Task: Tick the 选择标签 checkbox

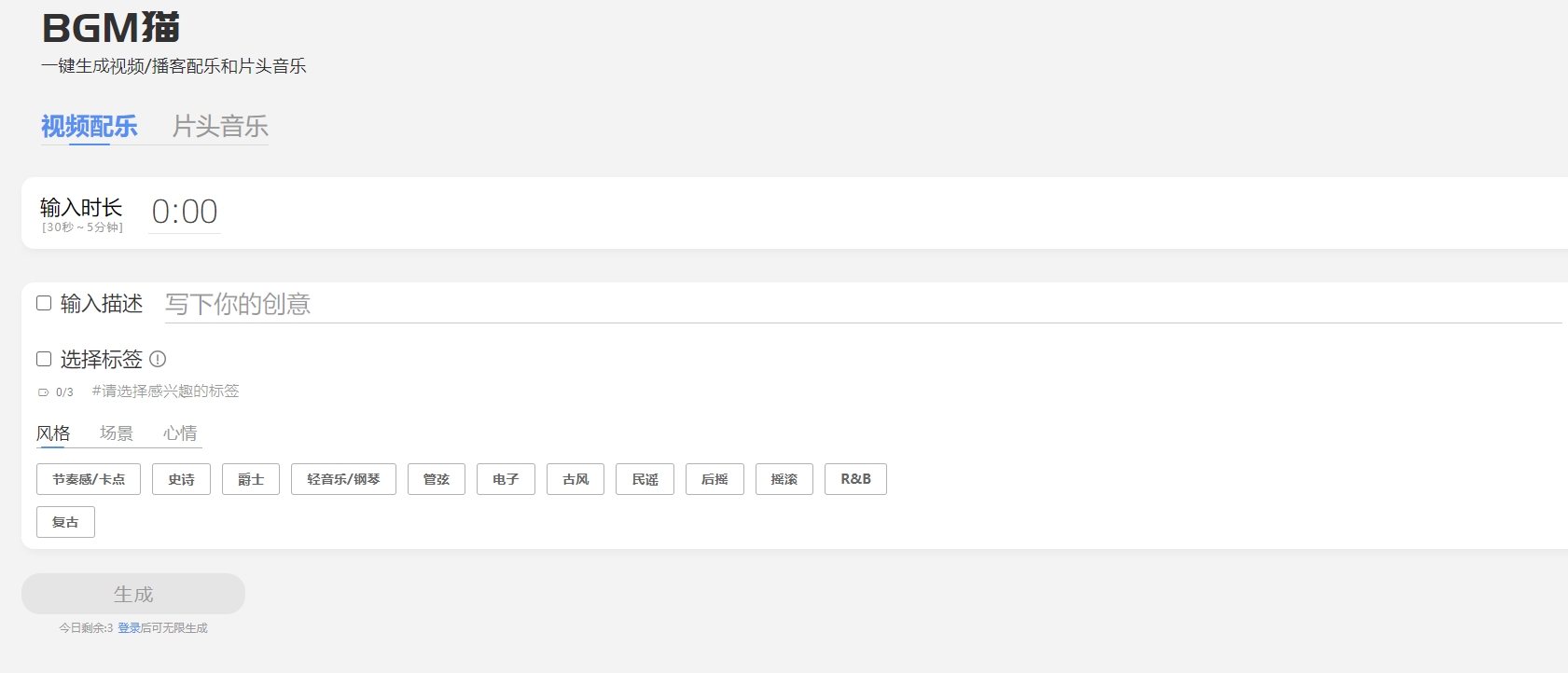Action: [44, 359]
